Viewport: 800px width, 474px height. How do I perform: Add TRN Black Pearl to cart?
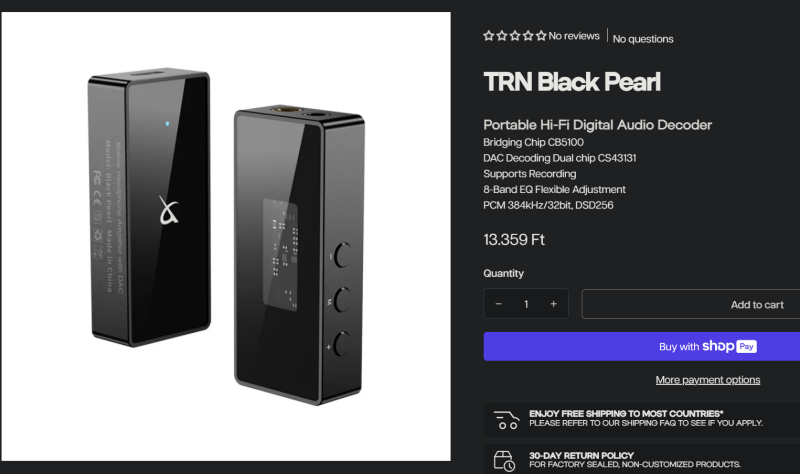pos(691,304)
